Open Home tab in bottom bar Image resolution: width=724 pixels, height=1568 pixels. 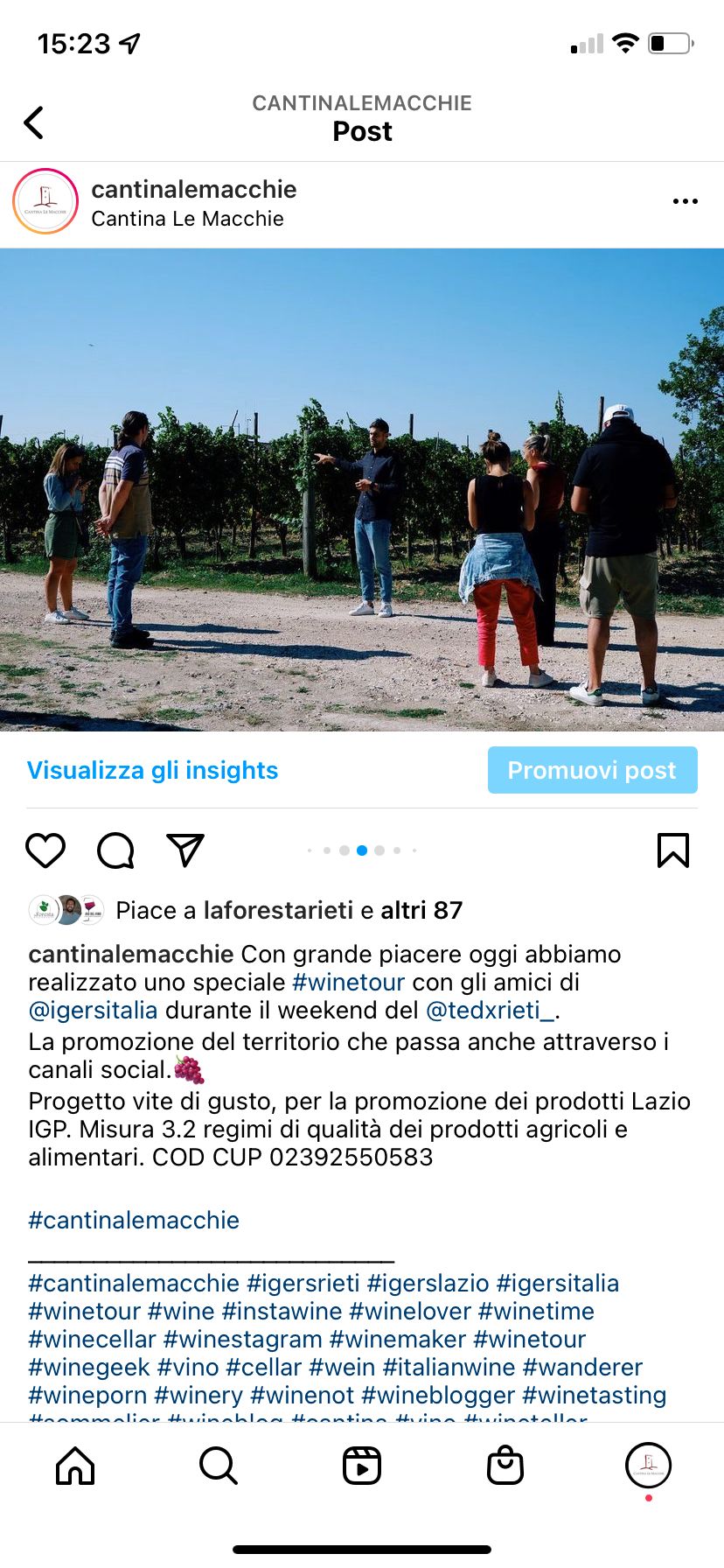(x=75, y=1466)
